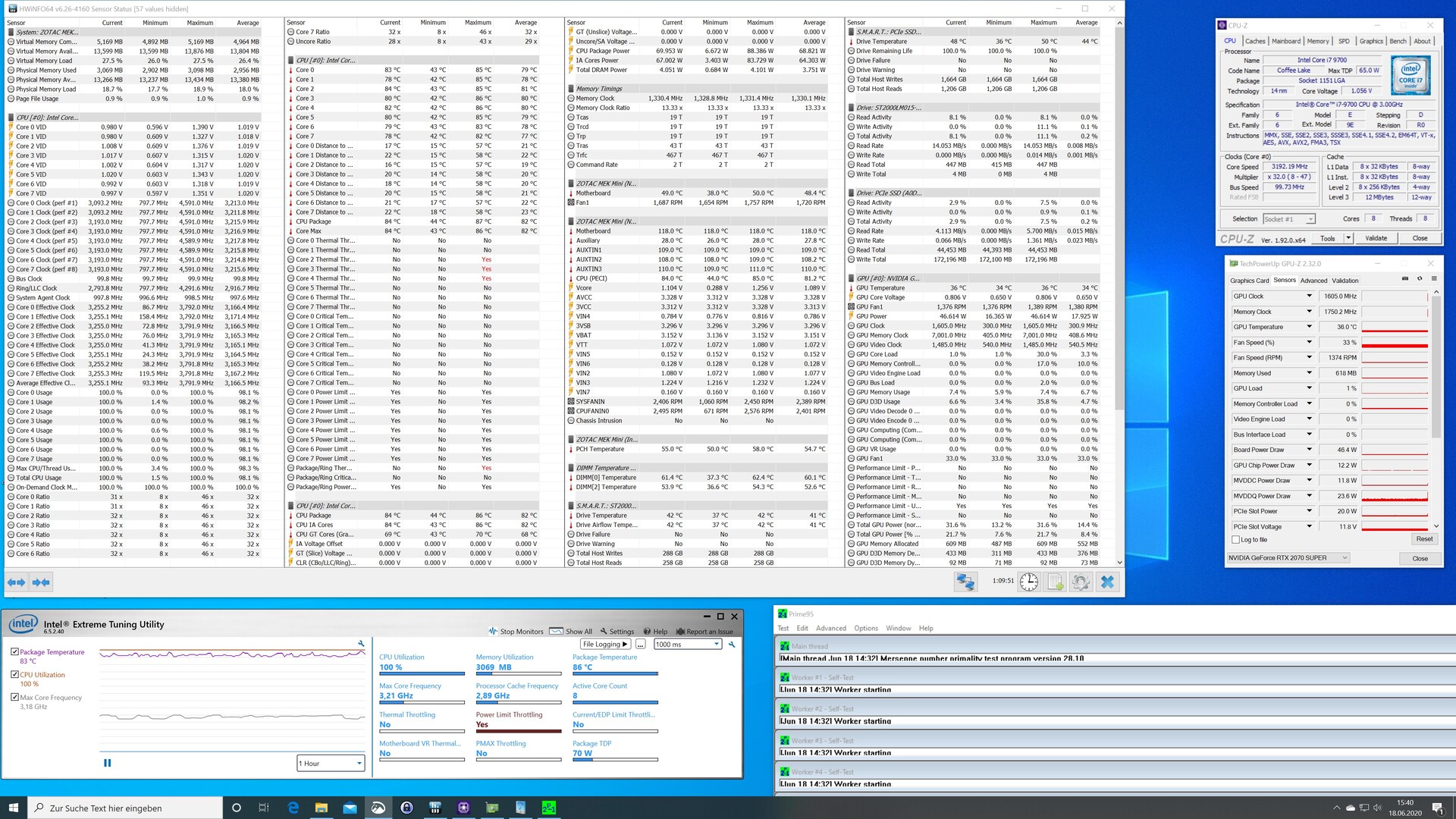Click XTU graph wrench icon

point(361,643)
